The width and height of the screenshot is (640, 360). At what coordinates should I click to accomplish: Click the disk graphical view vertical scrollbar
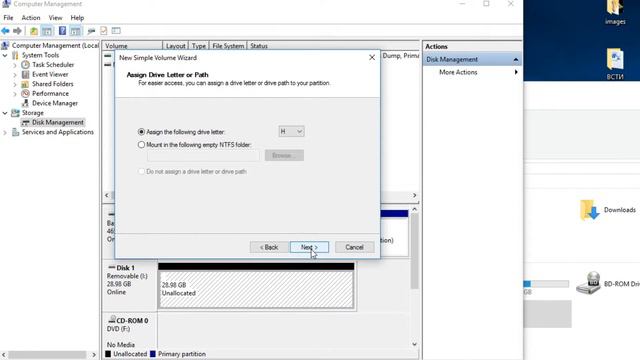coord(414,251)
